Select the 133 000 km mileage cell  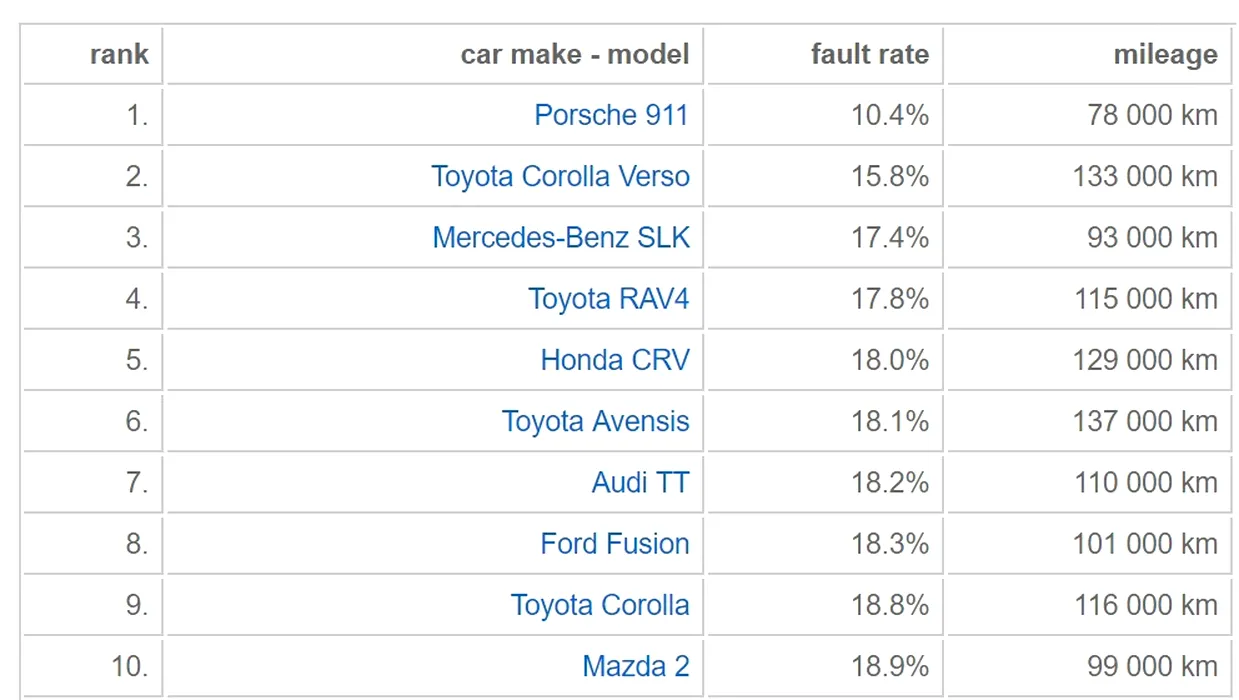click(1089, 176)
